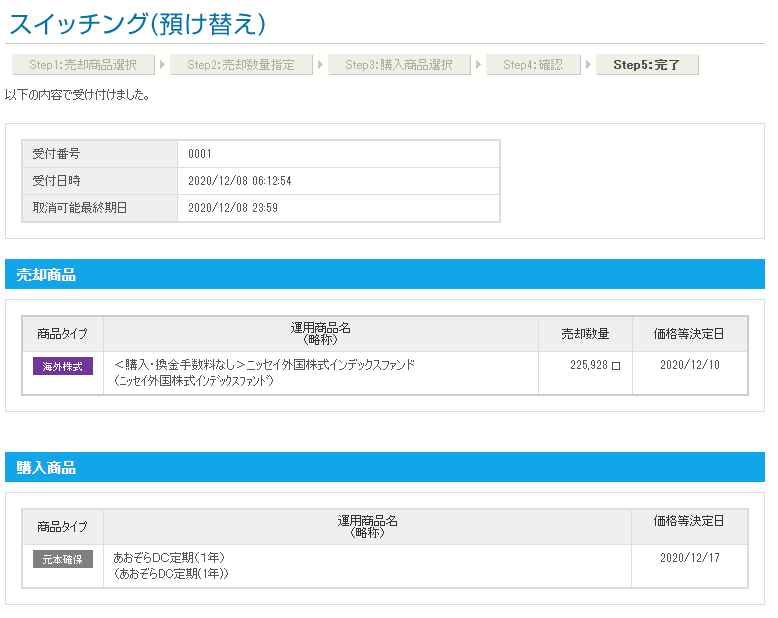Click the page title スイッチング(預け替え)
The height and width of the screenshot is (618, 778).
click(x=137, y=24)
